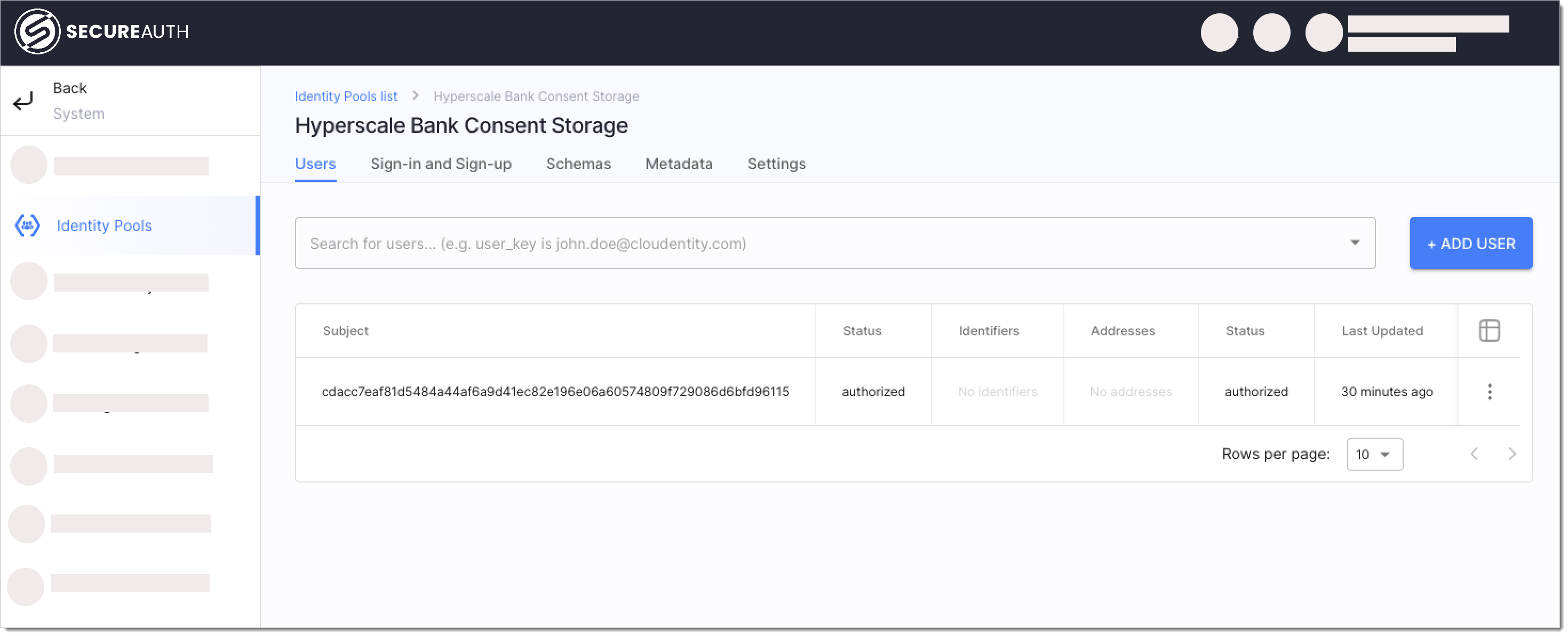
Task: Click the three-dot options menu icon
Action: point(1490,391)
